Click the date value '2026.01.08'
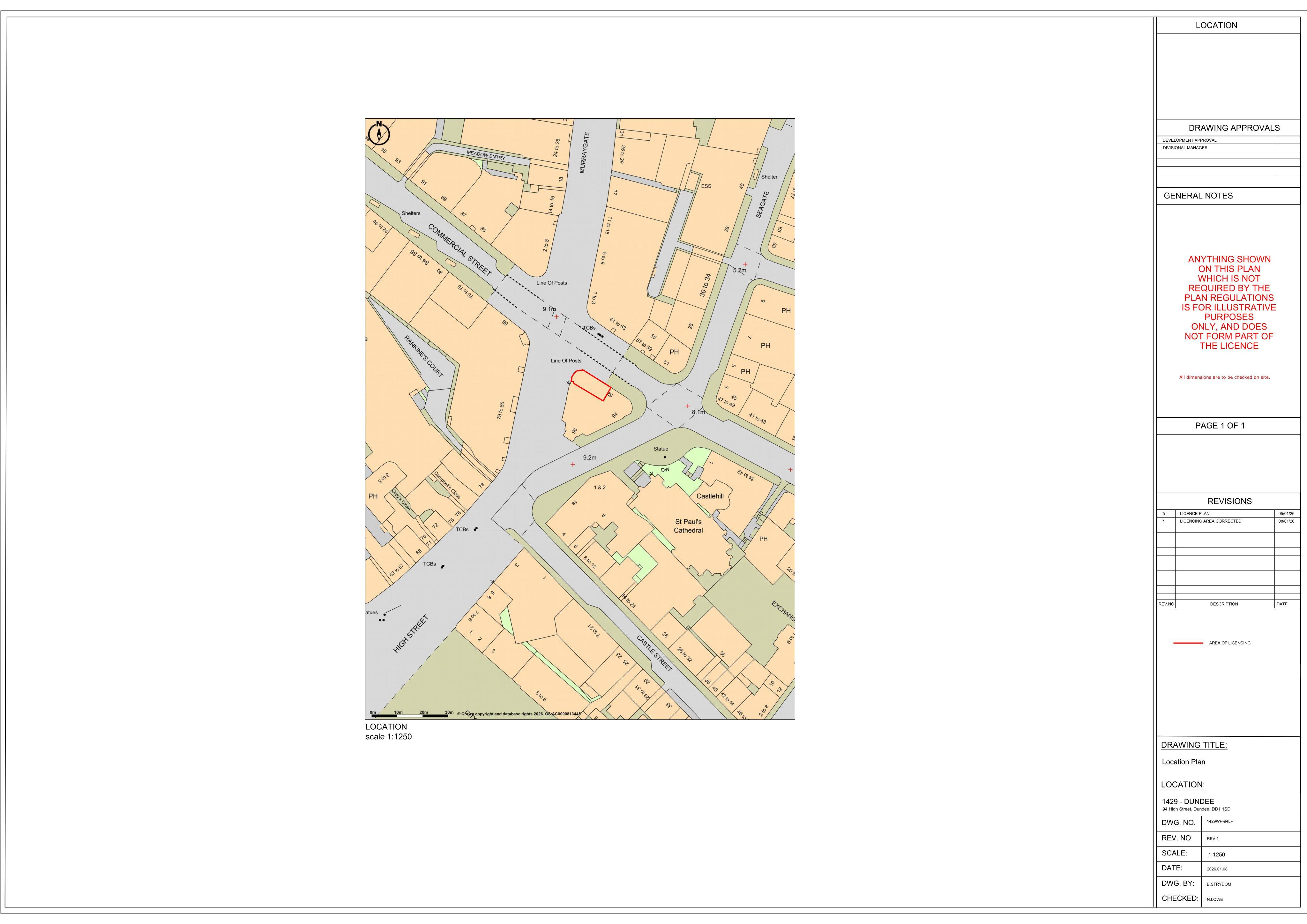 coord(1217,869)
